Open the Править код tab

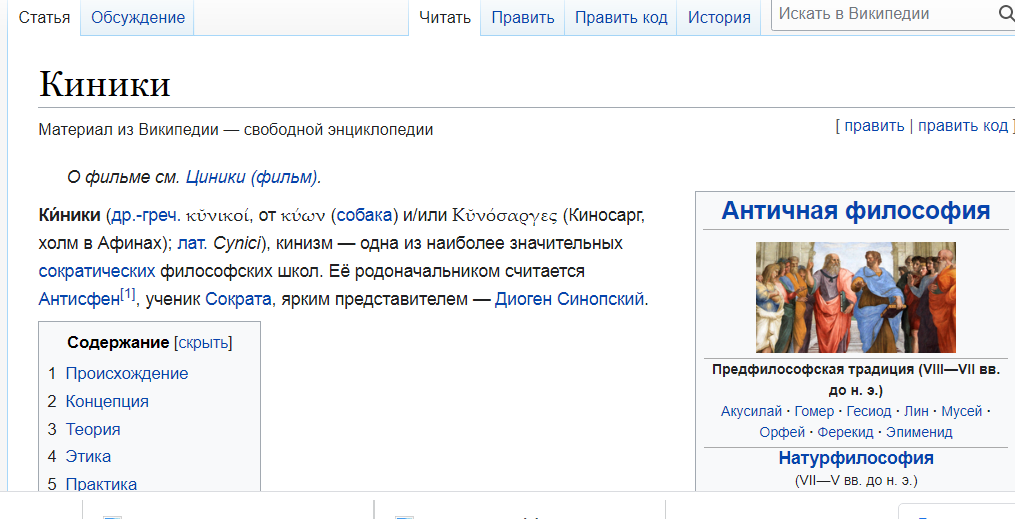(x=620, y=17)
